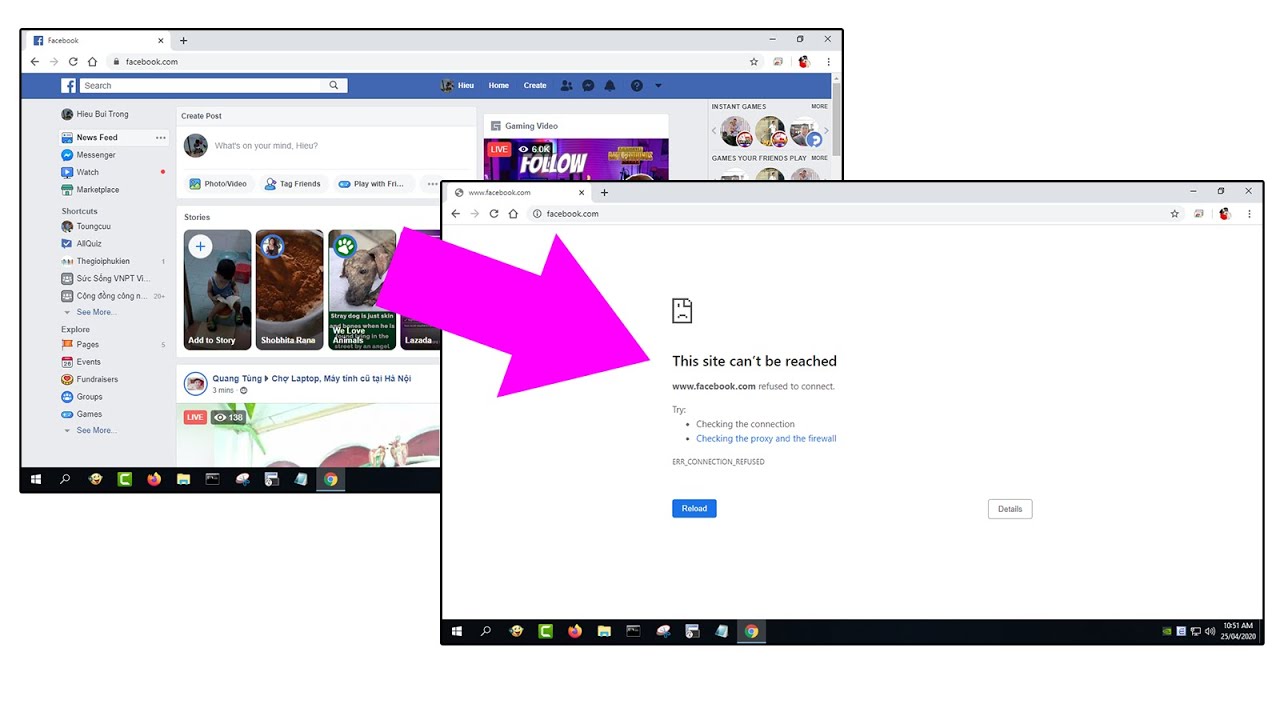Open Events under Explore
Viewport: 1280px width, 720px height.
tap(81, 362)
